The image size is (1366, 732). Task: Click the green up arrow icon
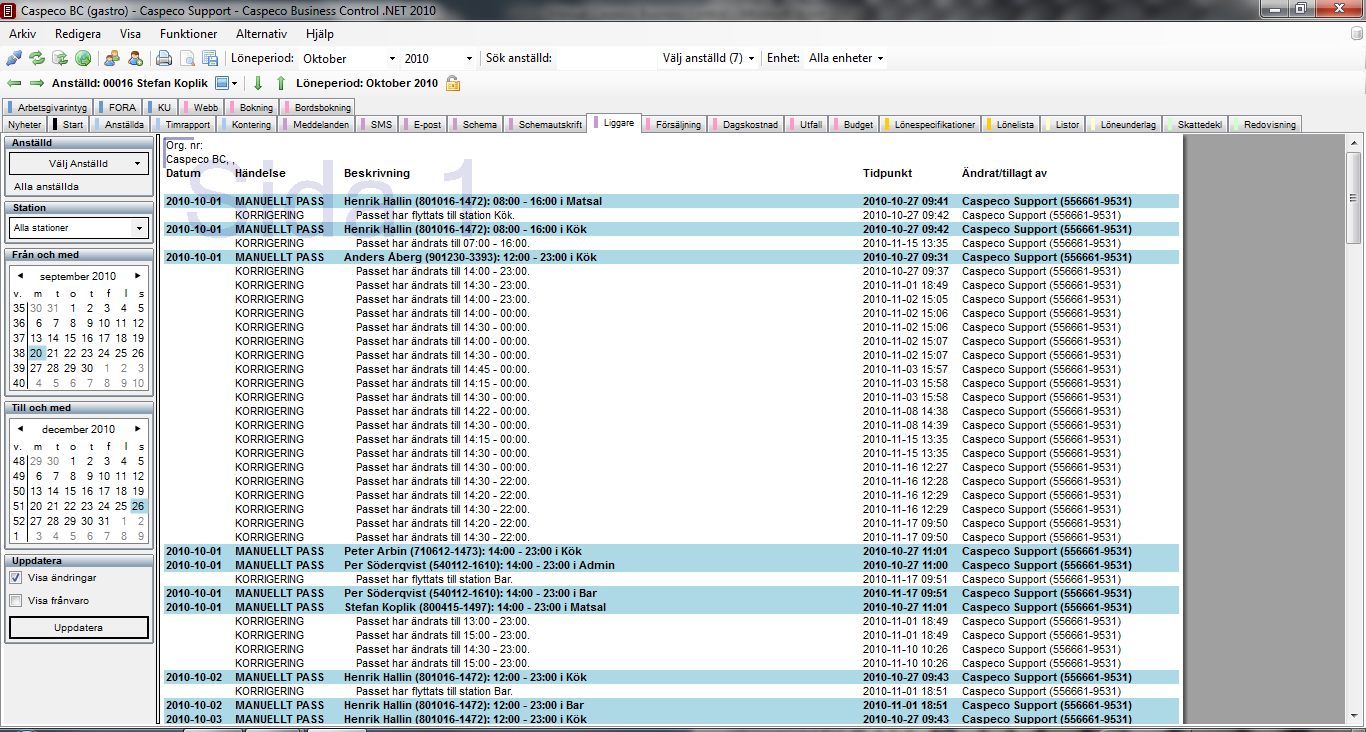click(x=281, y=83)
